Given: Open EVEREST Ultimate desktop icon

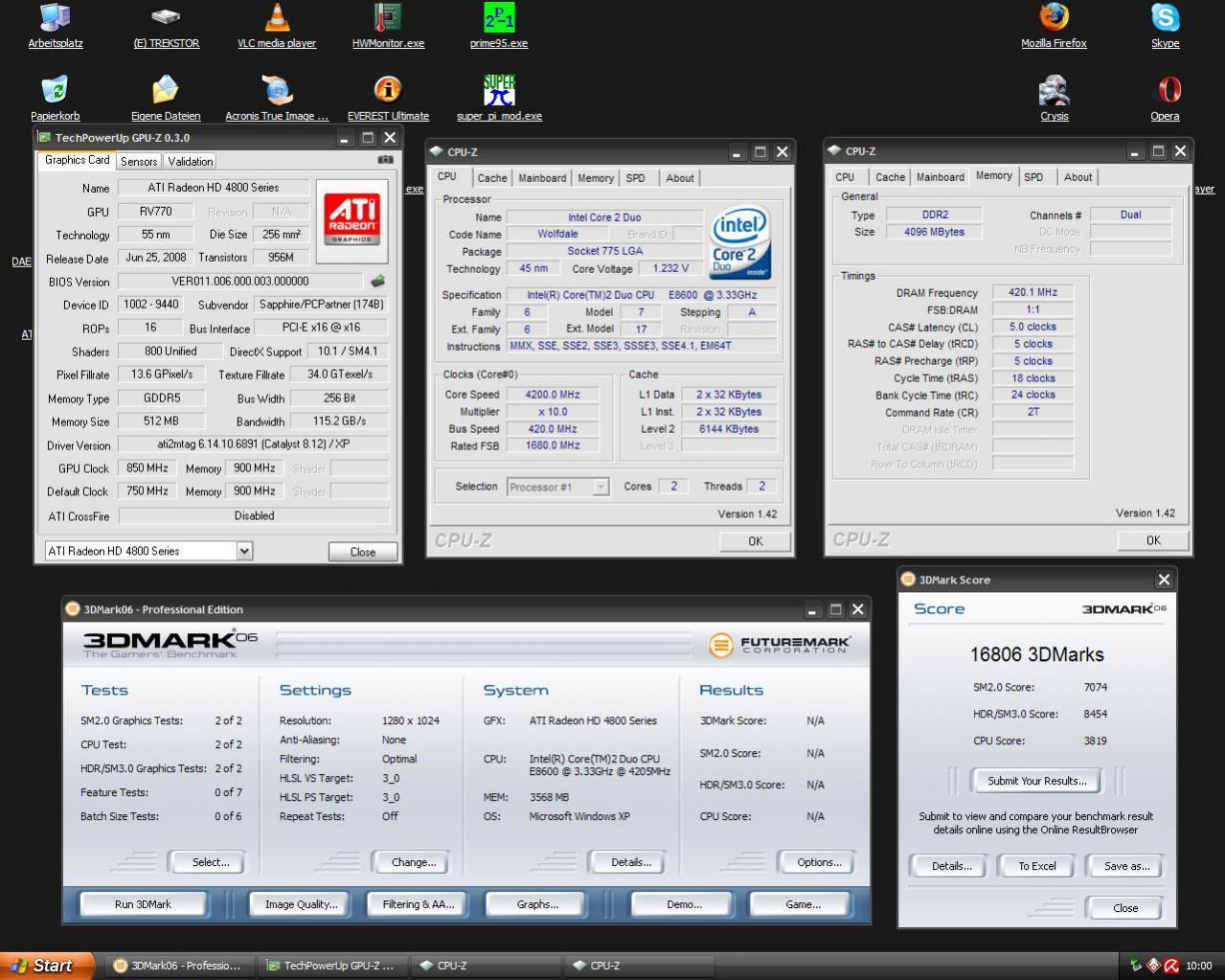Looking at the screenshot, I should [388, 99].
